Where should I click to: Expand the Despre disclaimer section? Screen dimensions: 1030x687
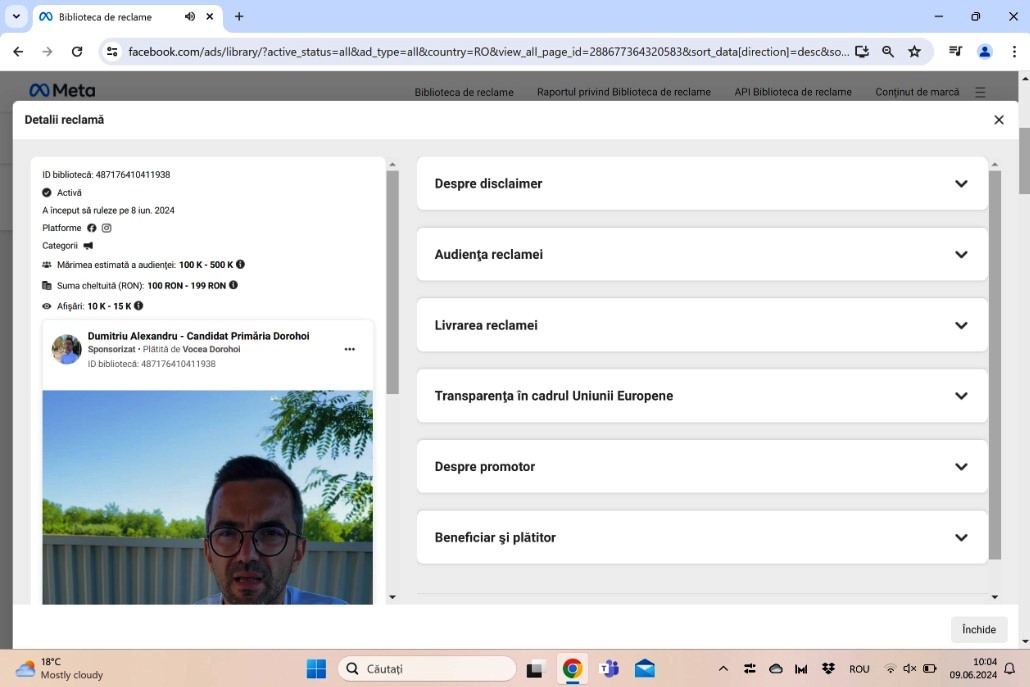tap(701, 184)
